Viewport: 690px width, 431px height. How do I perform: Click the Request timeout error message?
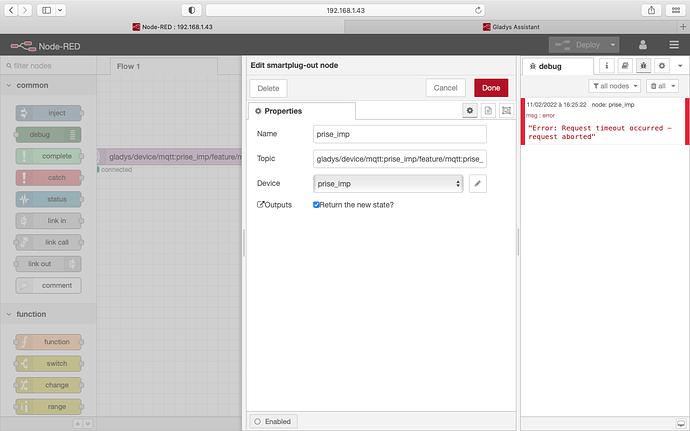(x=600, y=132)
